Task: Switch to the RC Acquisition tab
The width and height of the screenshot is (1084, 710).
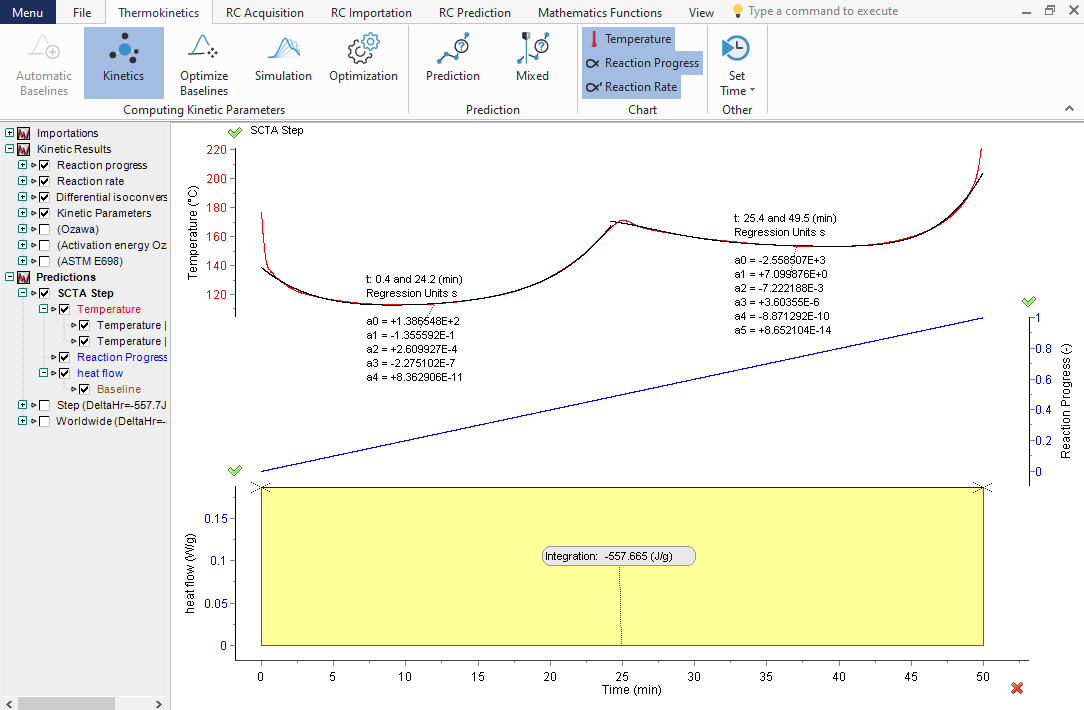Action: pyautogui.click(x=265, y=12)
